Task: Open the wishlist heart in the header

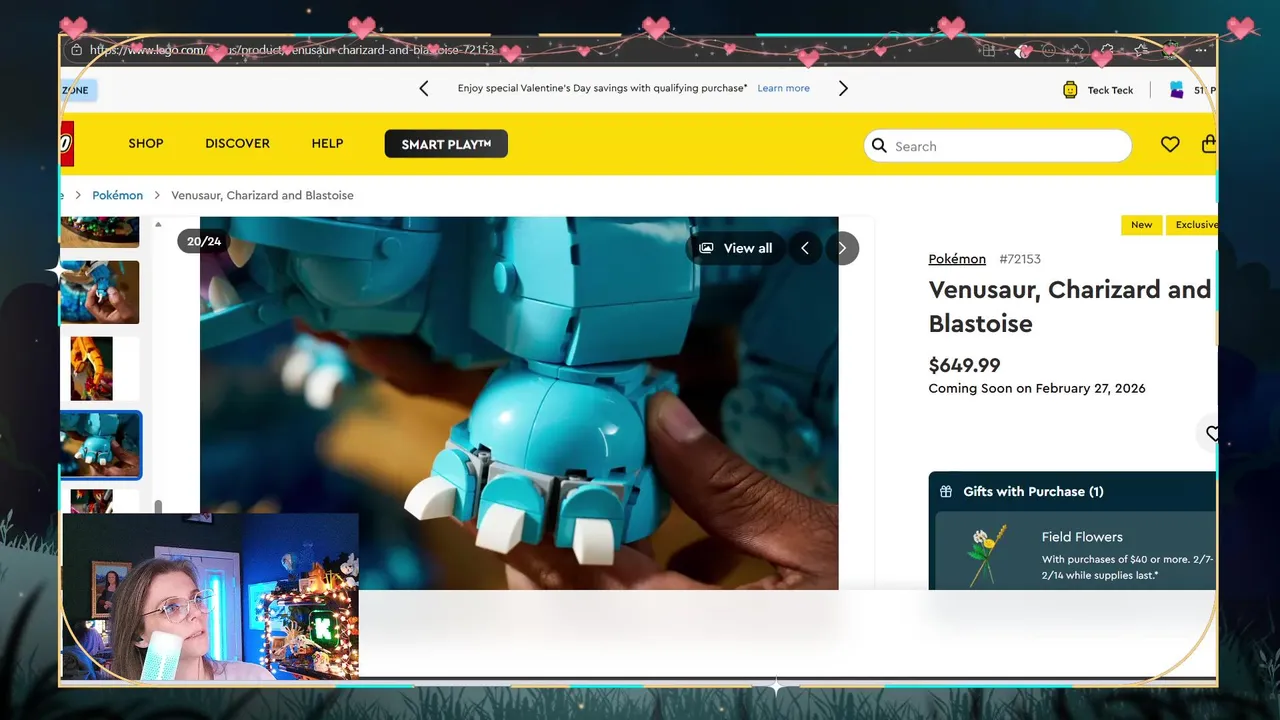Action: [x=1170, y=145]
